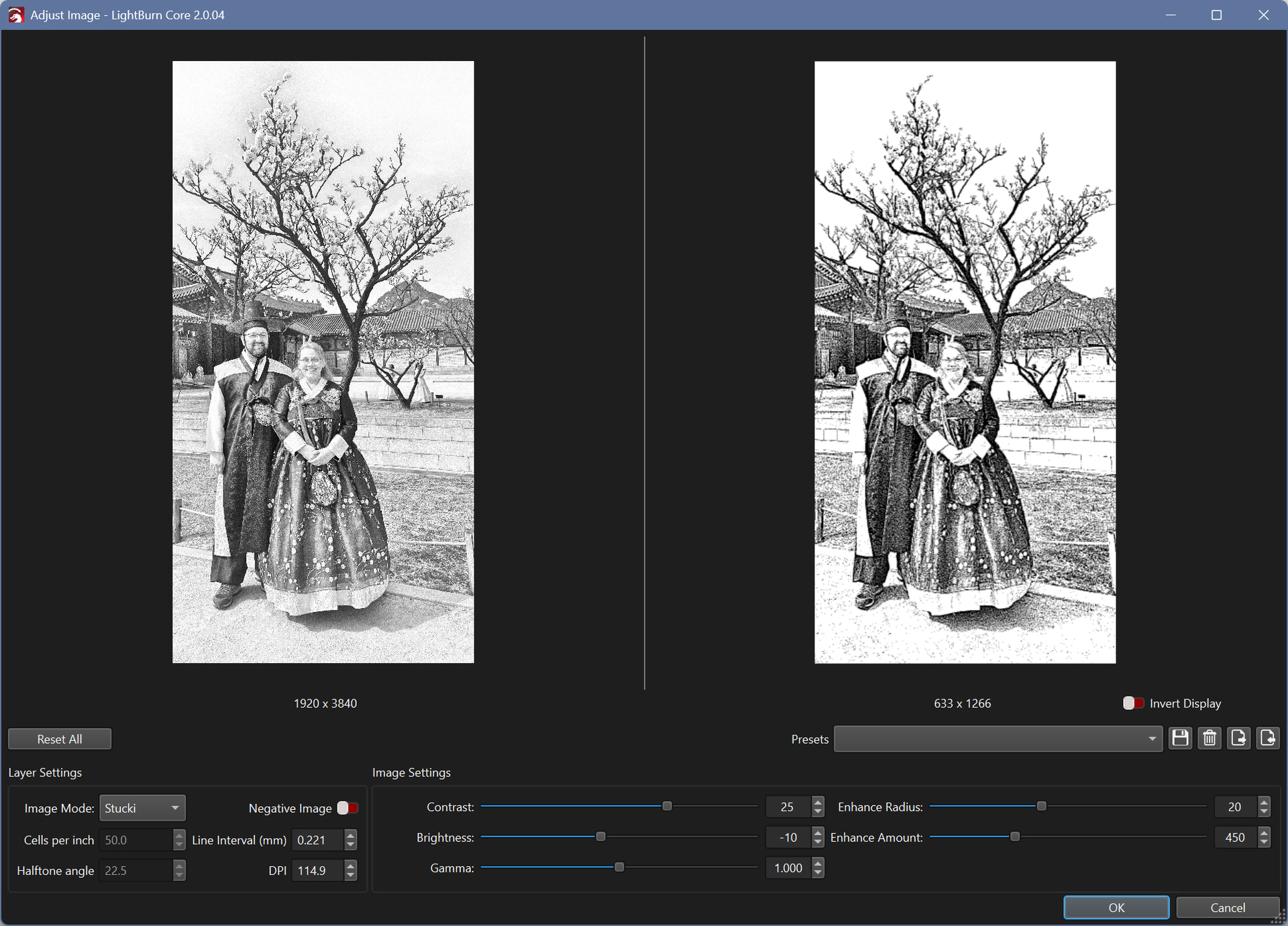Click the LightBurn app icon in title bar
Image resolution: width=1288 pixels, height=926 pixels.
click(x=15, y=15)
